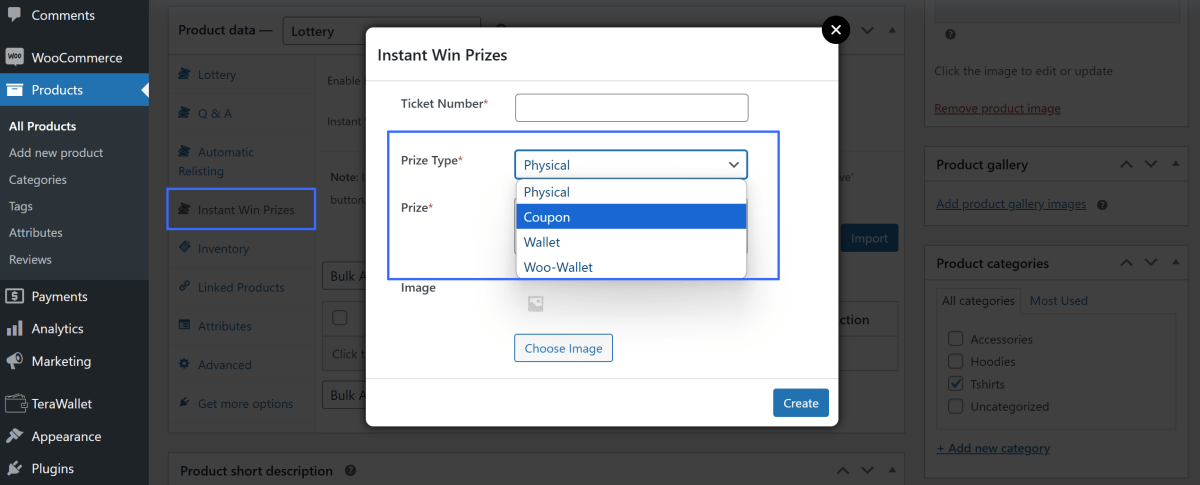The height and width of the screenshot is (485, 1200).
Task: Open the Payments dollar icon
Action: pyautogui.click(x=14, y=296)
